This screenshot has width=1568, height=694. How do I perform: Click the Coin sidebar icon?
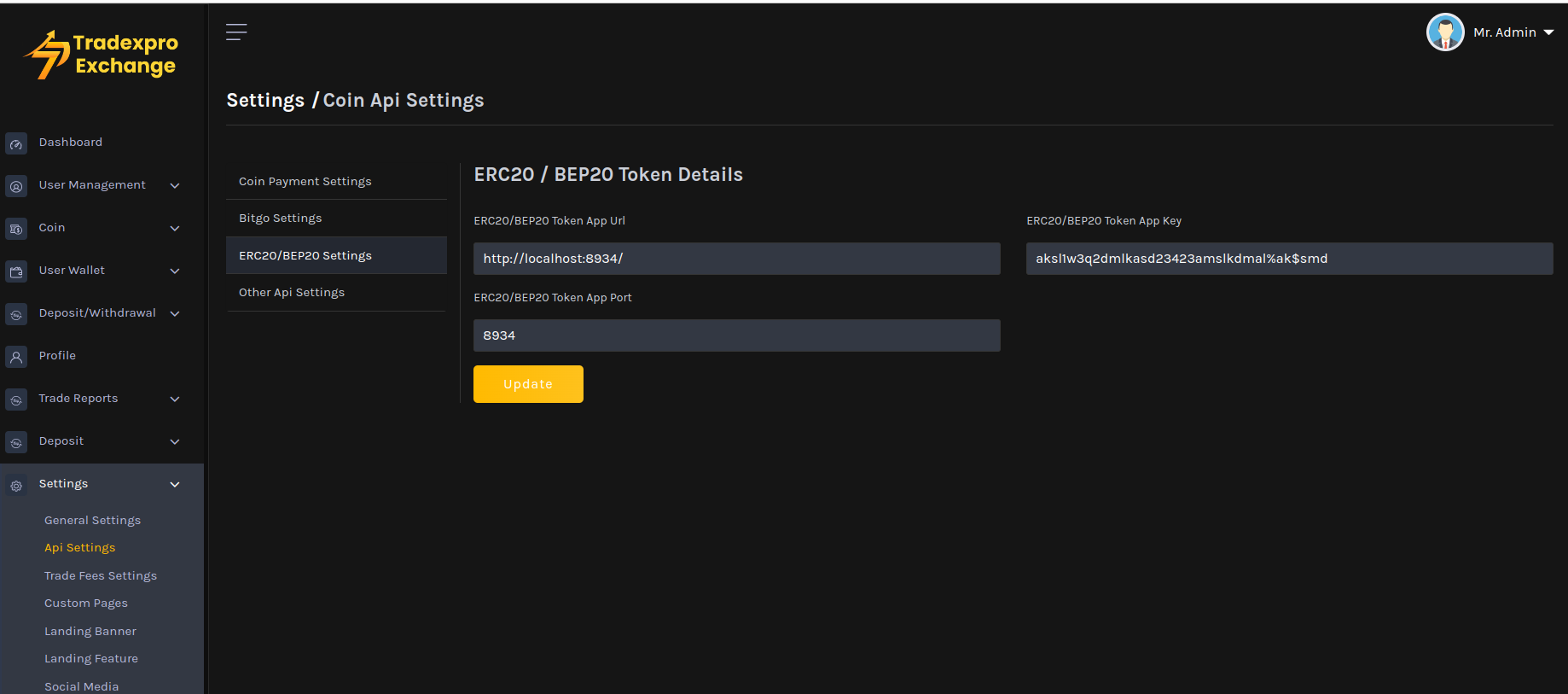tap(16, 229)
